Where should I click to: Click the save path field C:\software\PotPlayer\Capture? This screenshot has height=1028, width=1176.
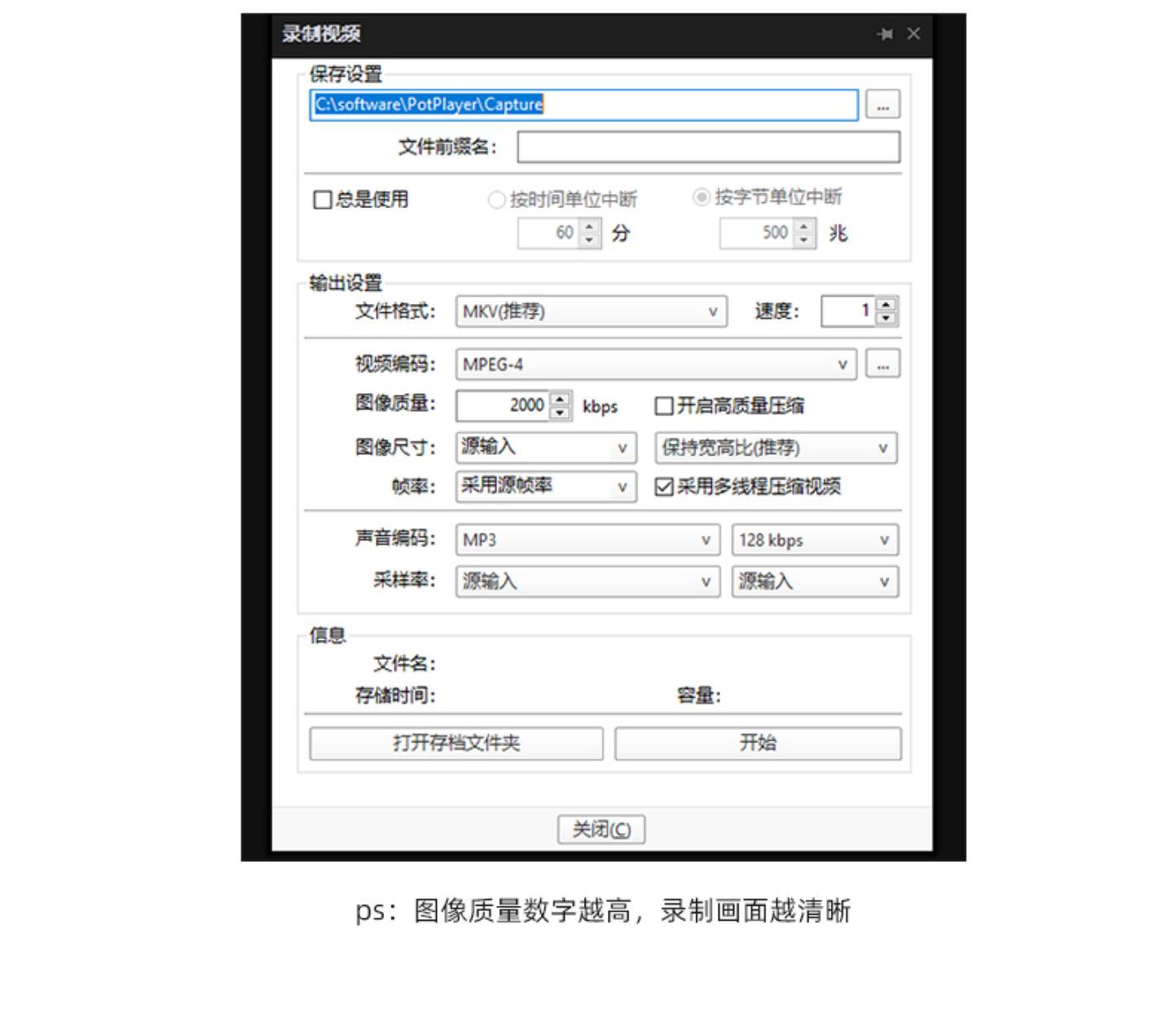pyautogui.click(x=584, y=105)
